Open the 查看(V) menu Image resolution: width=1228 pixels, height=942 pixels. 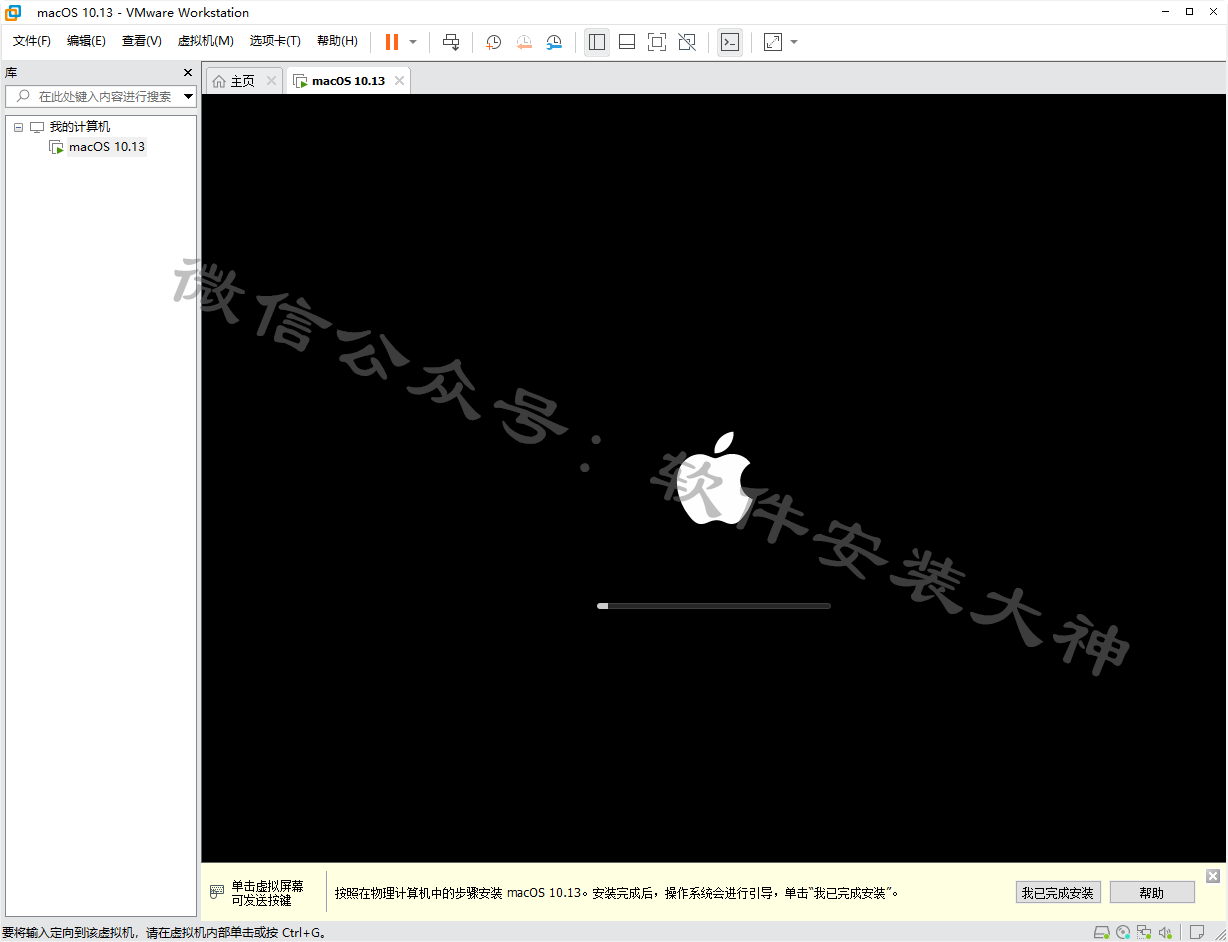142,41
